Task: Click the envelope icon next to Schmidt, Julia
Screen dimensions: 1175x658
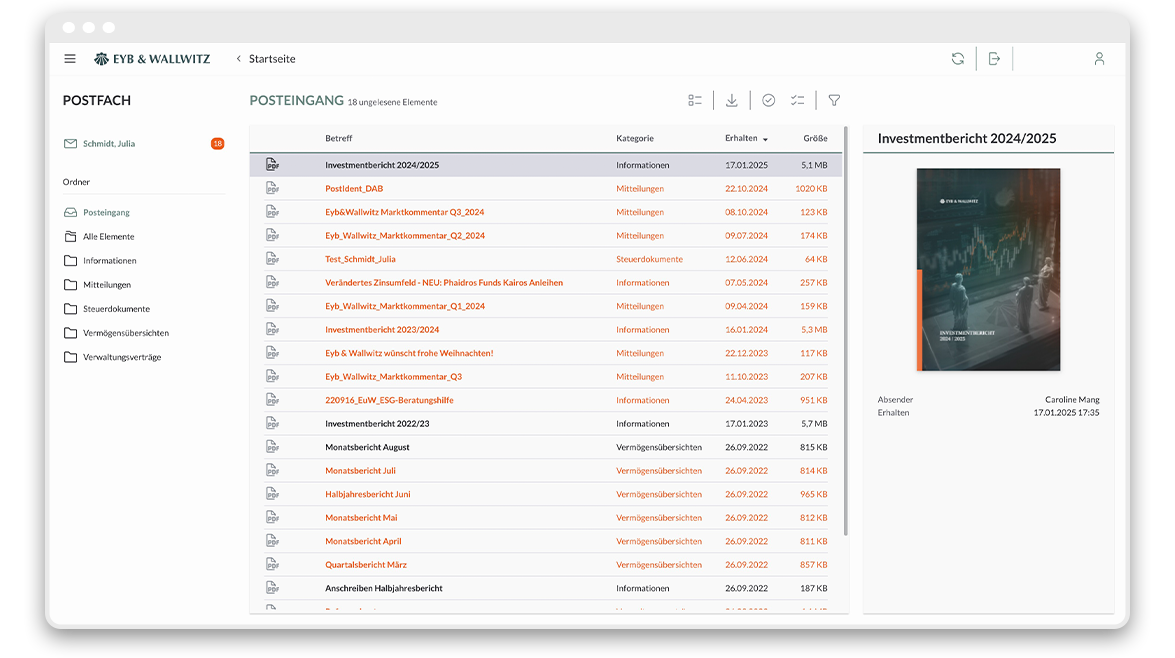Action: coord(70,143)
